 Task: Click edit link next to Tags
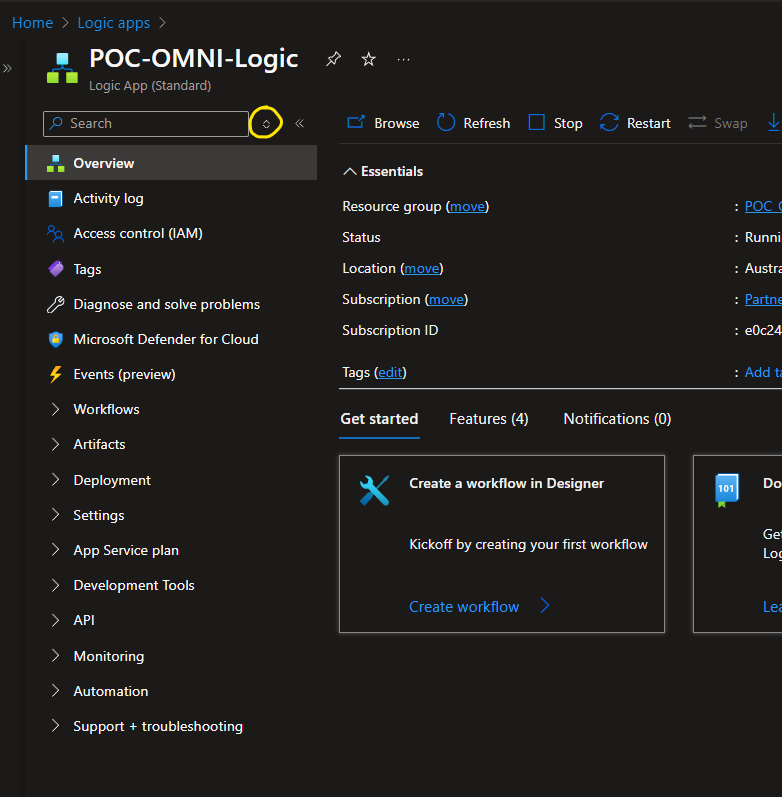coord(390,373)
